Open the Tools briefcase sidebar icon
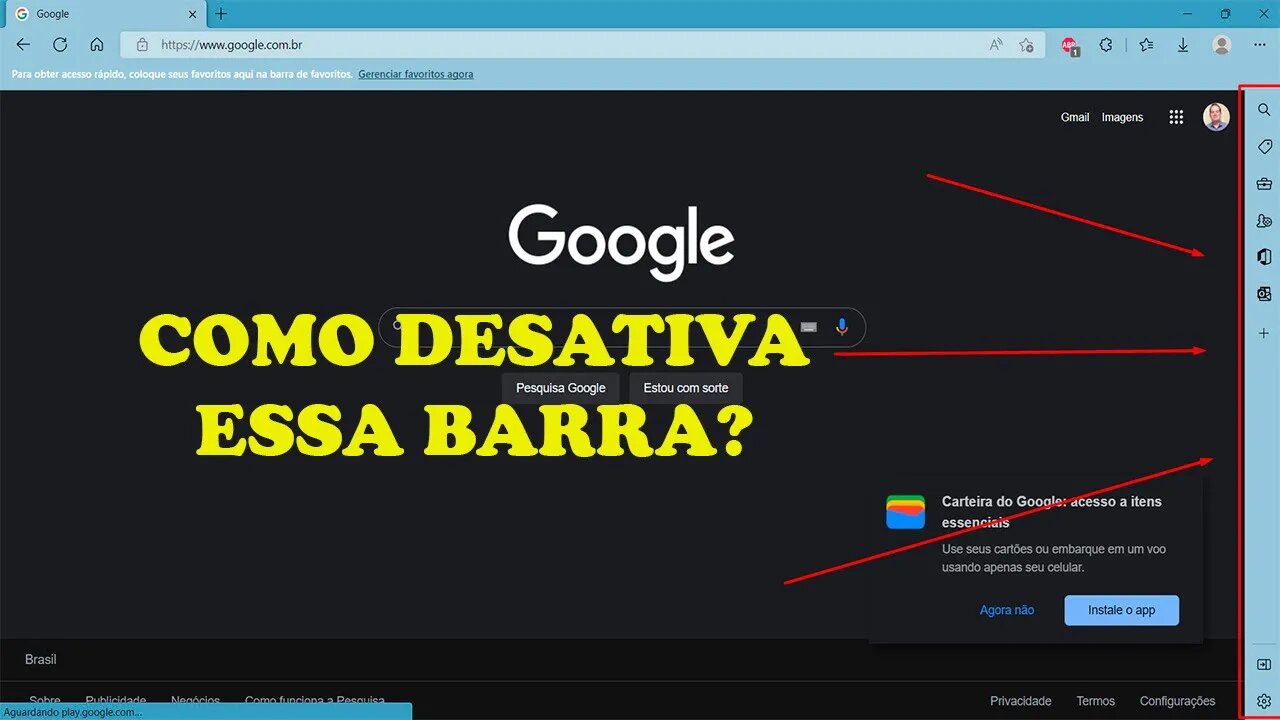 (1264, 184)
